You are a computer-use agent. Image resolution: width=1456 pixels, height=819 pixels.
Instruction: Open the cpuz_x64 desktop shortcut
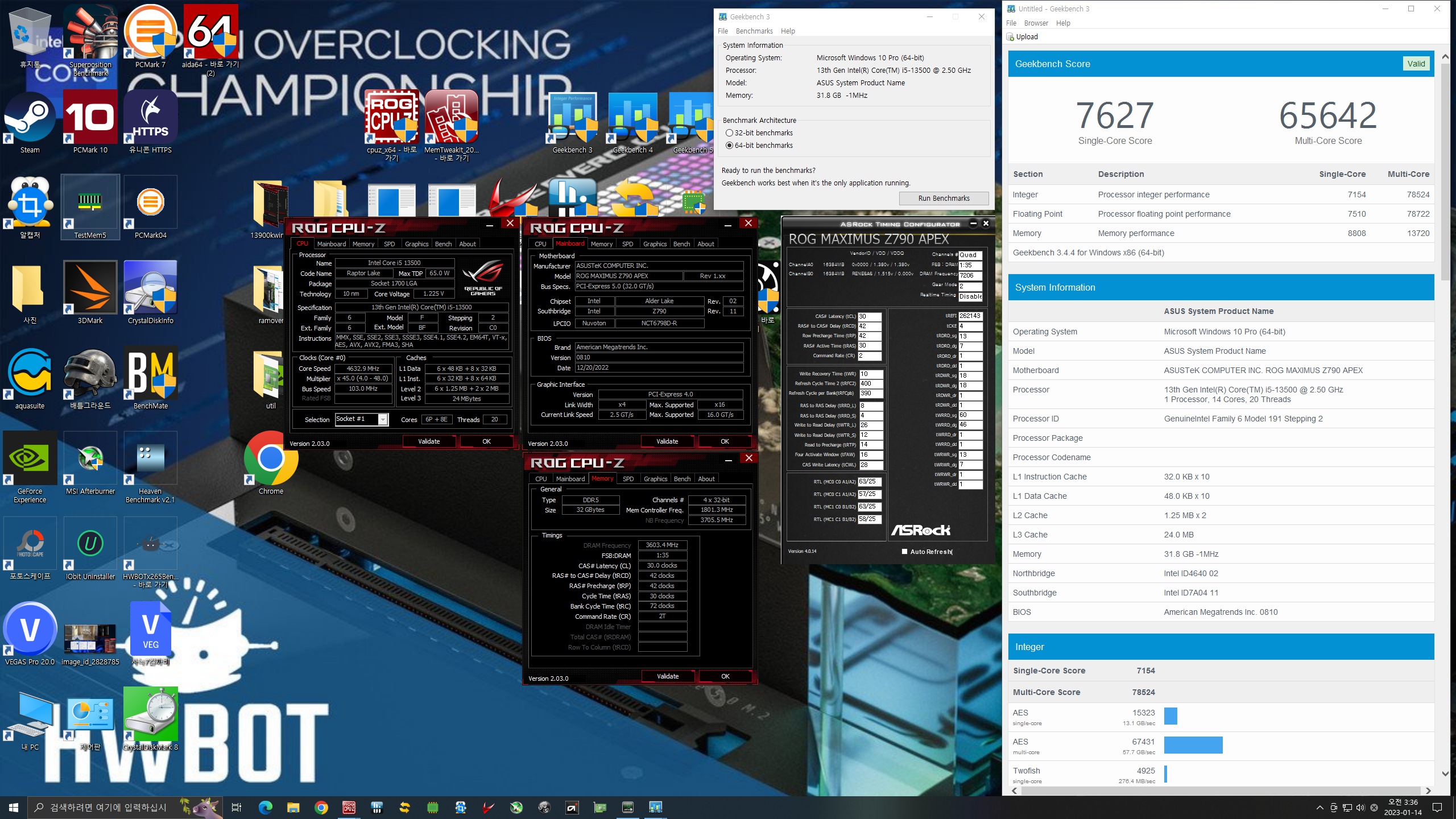tap(392, 125)
